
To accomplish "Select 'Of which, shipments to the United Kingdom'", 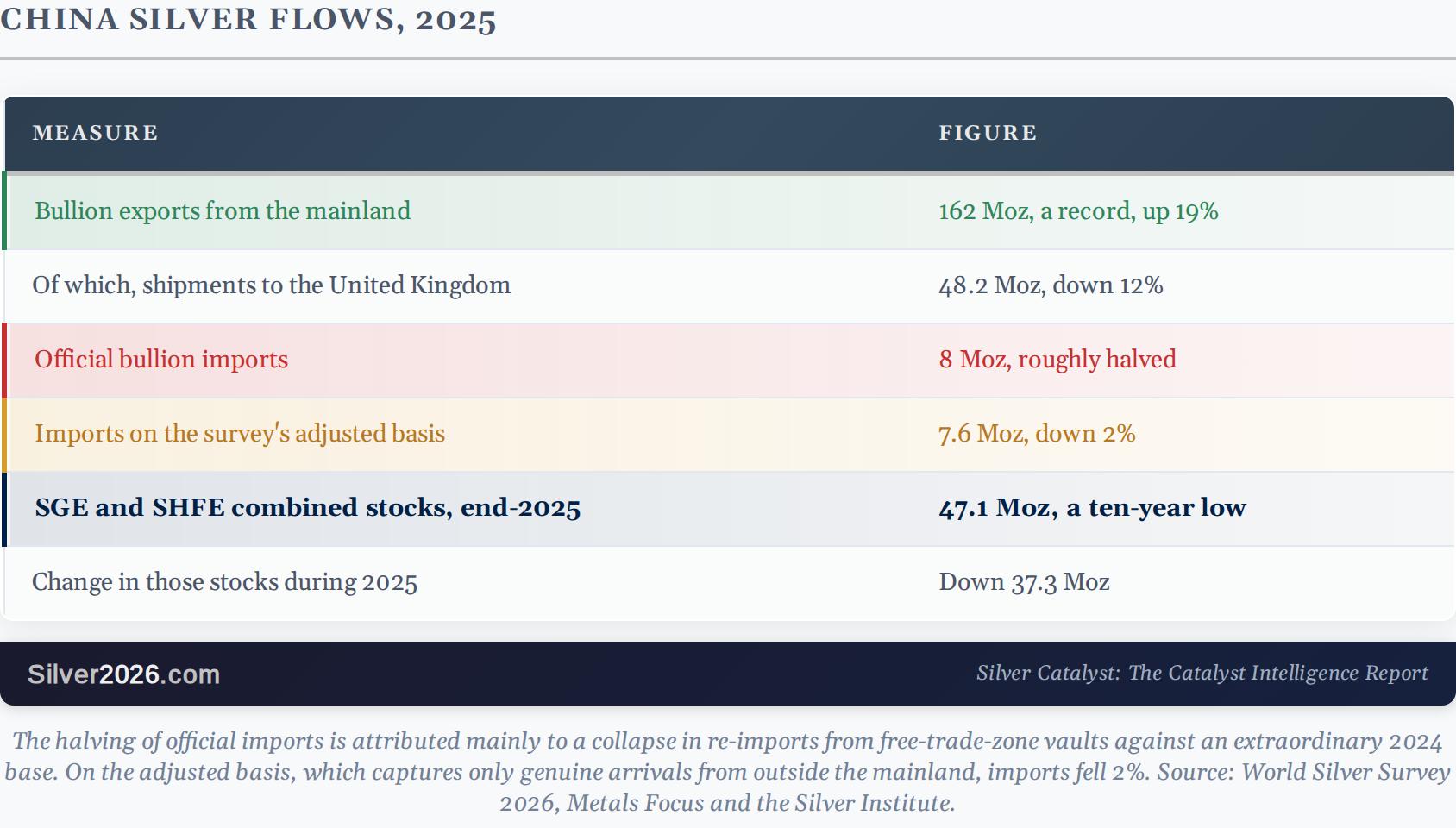I will click(x=271, y=285).
